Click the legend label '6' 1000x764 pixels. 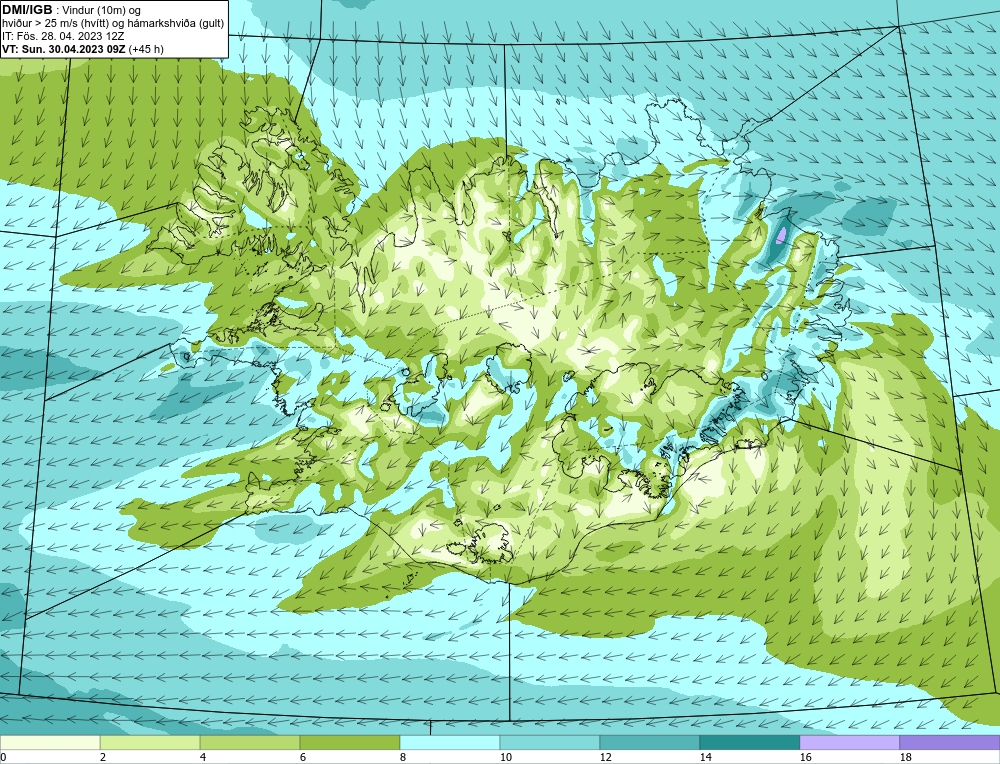coord(303,757)
